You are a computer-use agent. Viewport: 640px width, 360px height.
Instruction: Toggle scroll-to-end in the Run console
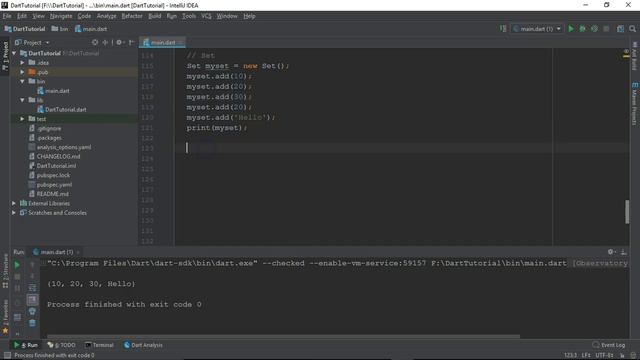coord(32,300)
